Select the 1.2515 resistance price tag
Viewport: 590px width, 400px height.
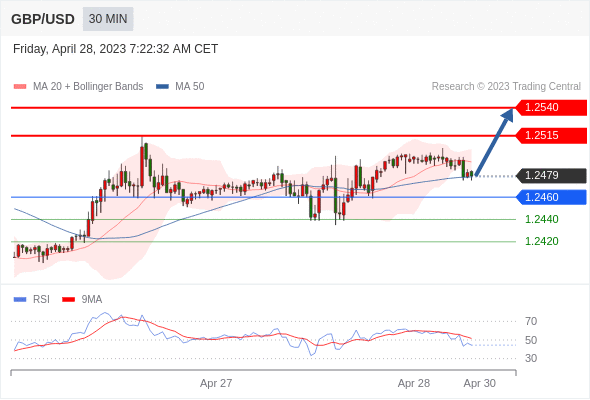(551, 135)
